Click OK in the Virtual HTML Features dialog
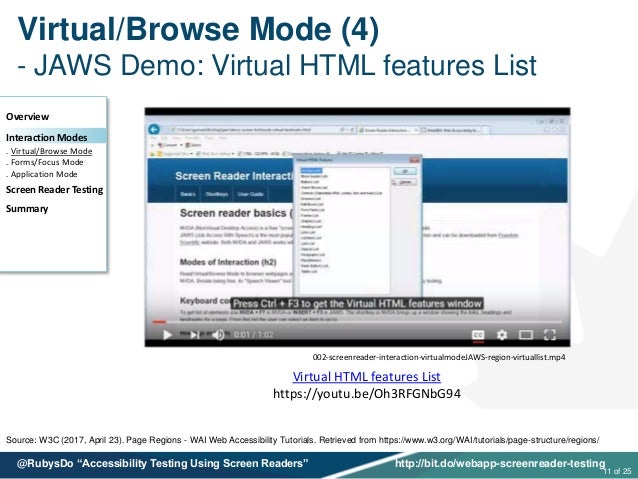 coord(405,171)
